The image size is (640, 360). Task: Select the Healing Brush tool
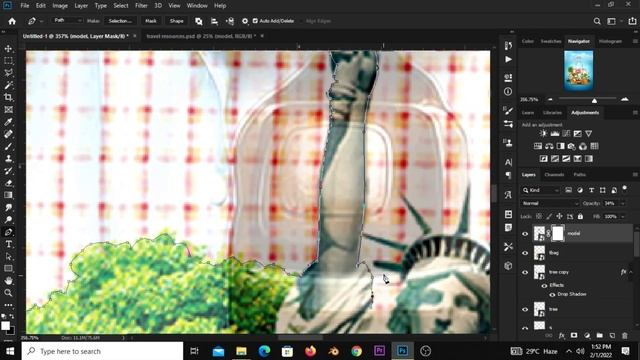[x=8, y=134]
